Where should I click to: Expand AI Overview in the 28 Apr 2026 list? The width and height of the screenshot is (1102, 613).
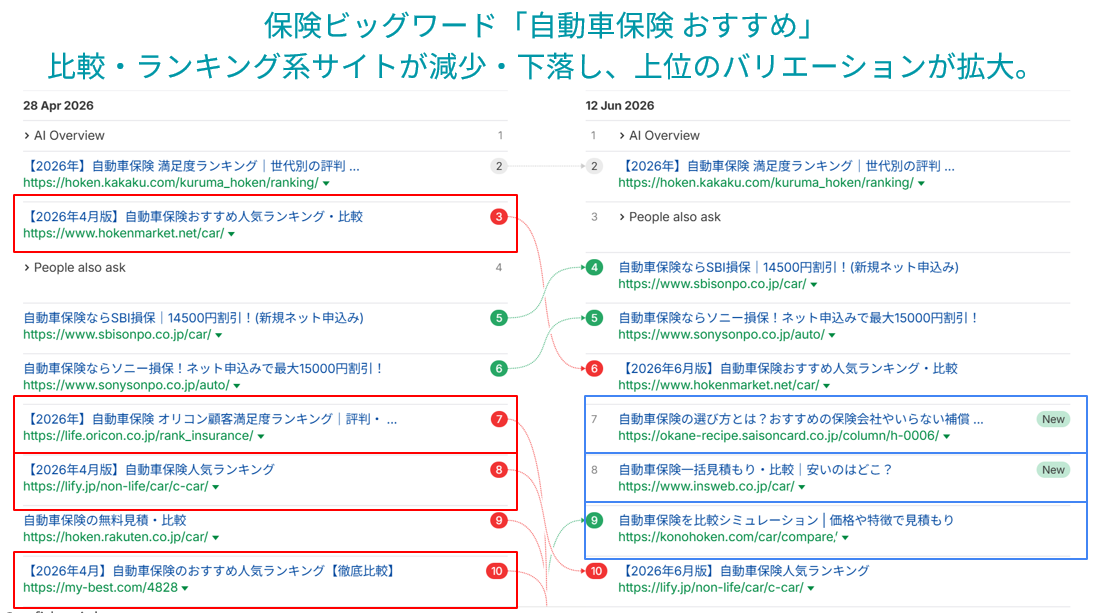pyautogui.click(x=27, y=136)
